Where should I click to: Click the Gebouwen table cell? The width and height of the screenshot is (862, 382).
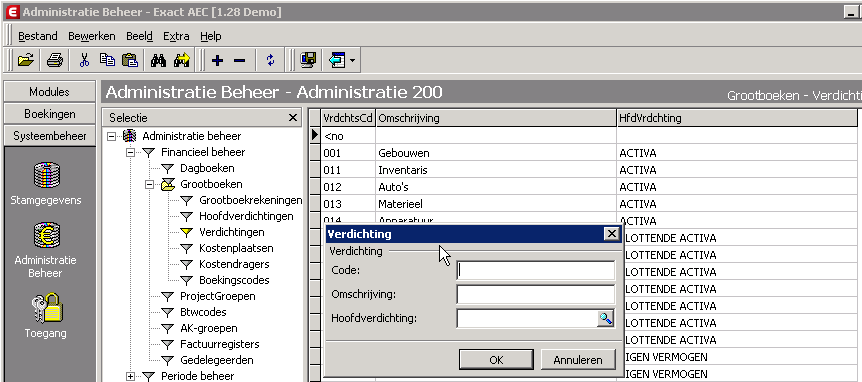(496, 153)
